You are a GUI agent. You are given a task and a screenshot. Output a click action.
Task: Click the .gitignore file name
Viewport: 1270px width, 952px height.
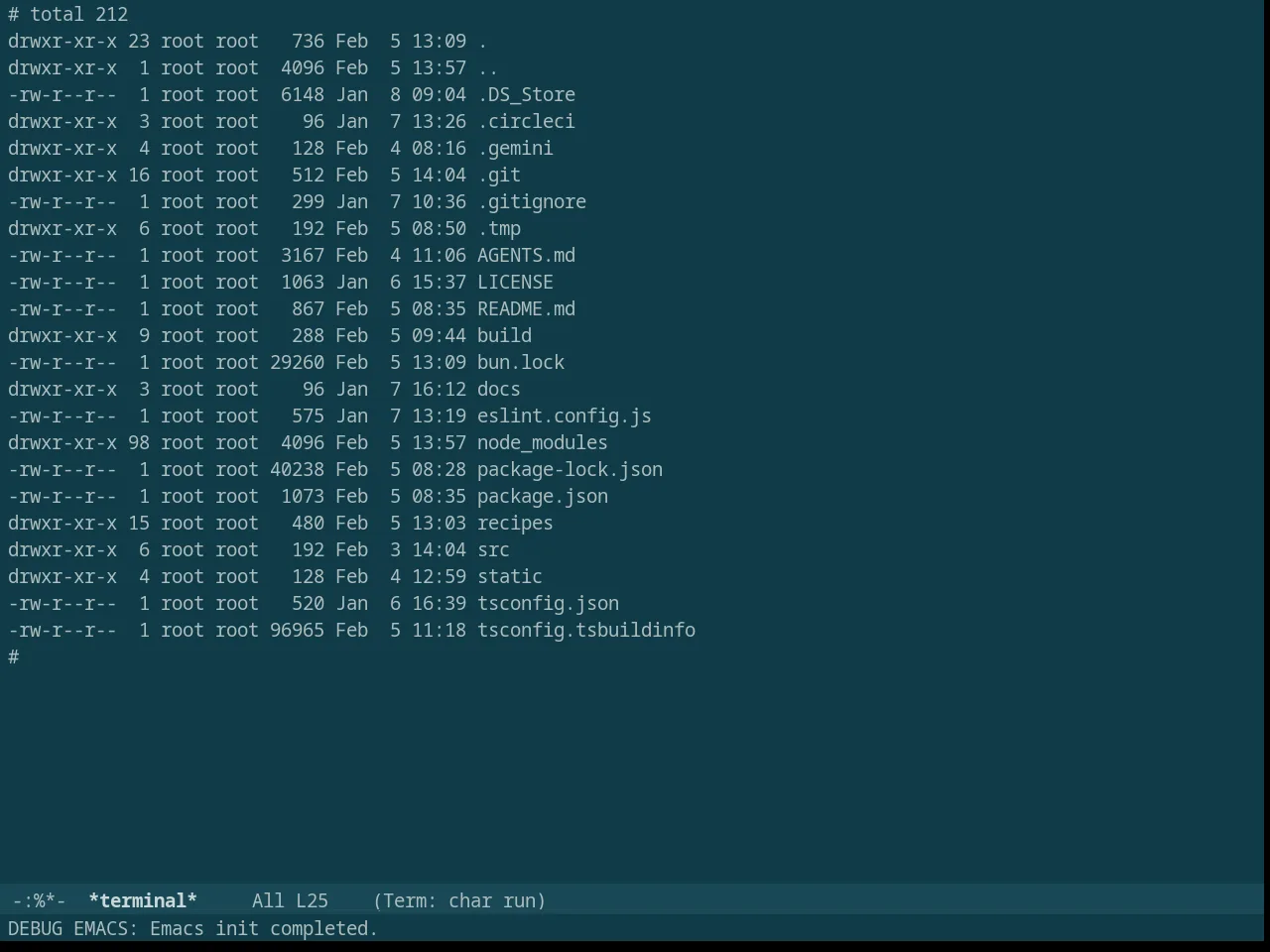[x=532, y=202]
